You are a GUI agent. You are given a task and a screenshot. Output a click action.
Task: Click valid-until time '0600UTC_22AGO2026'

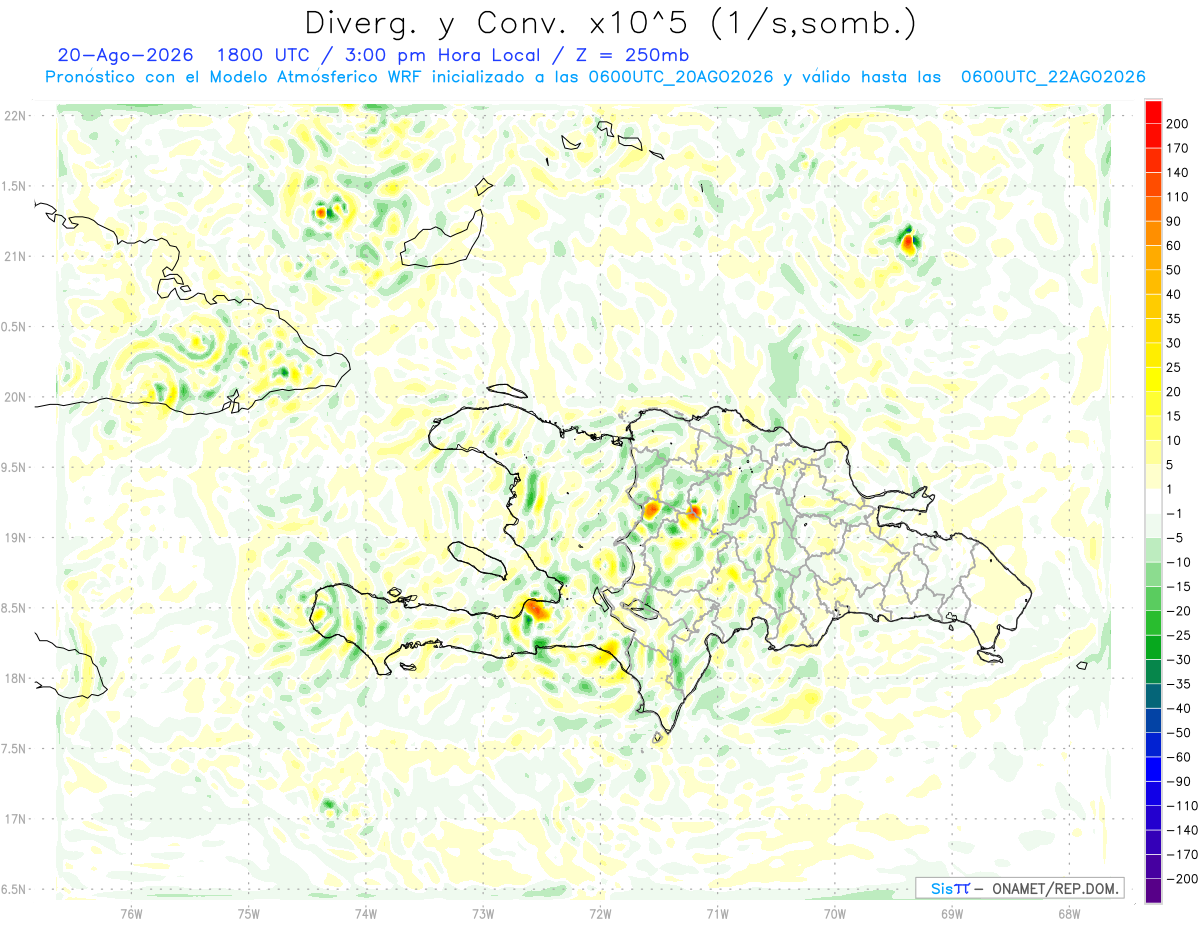1053,77
